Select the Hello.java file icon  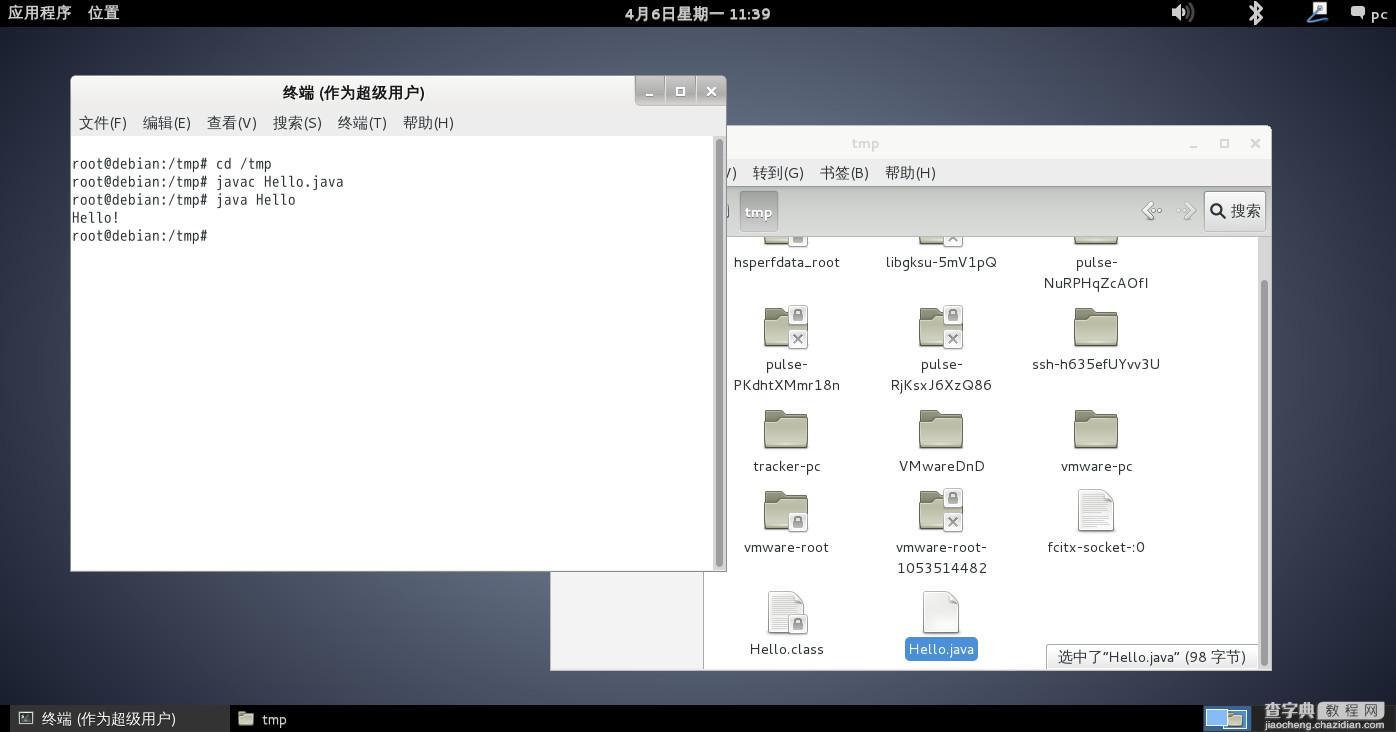941,612
